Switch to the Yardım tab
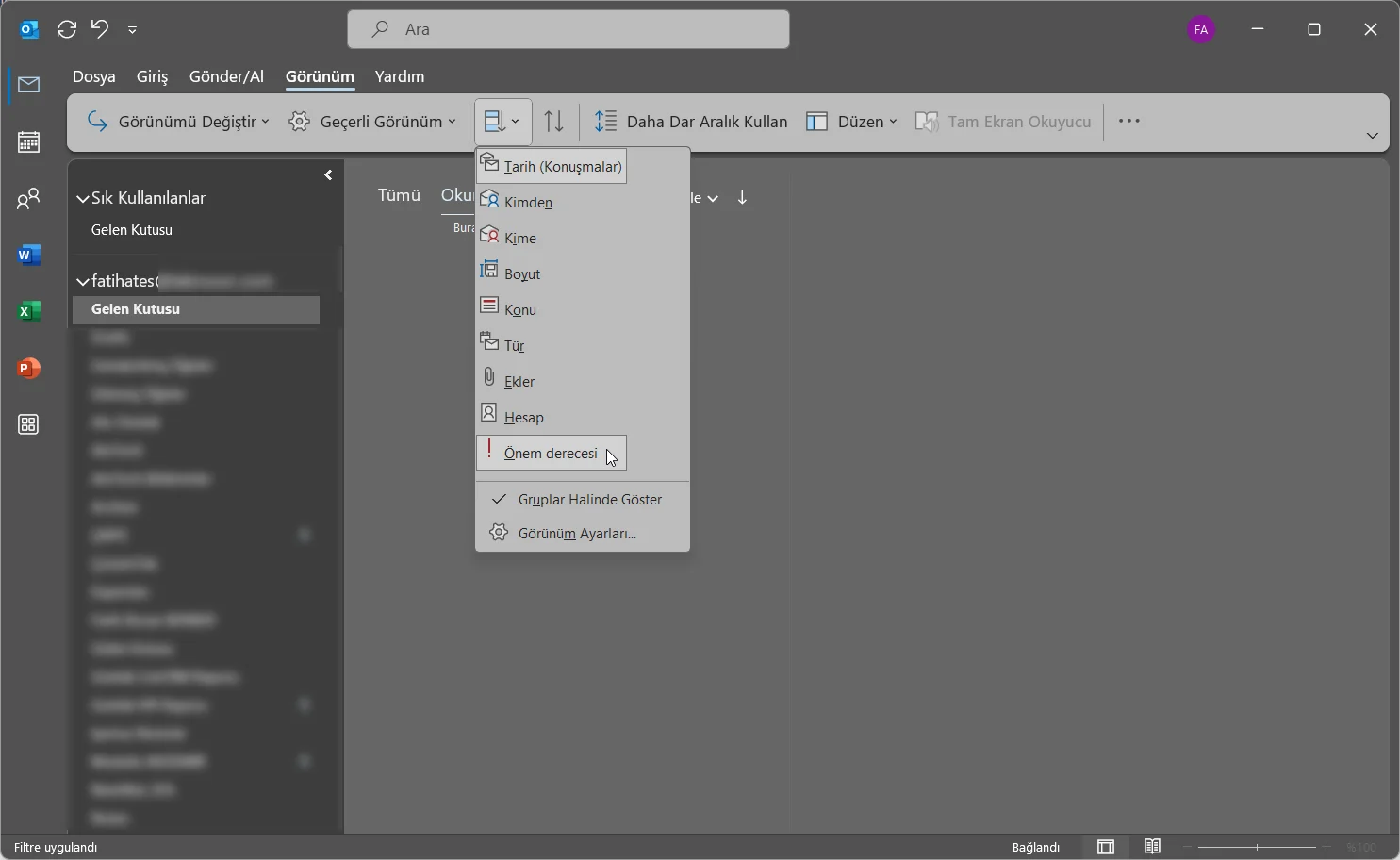This screenshot has width=1400, height=860. click(400, 77)
